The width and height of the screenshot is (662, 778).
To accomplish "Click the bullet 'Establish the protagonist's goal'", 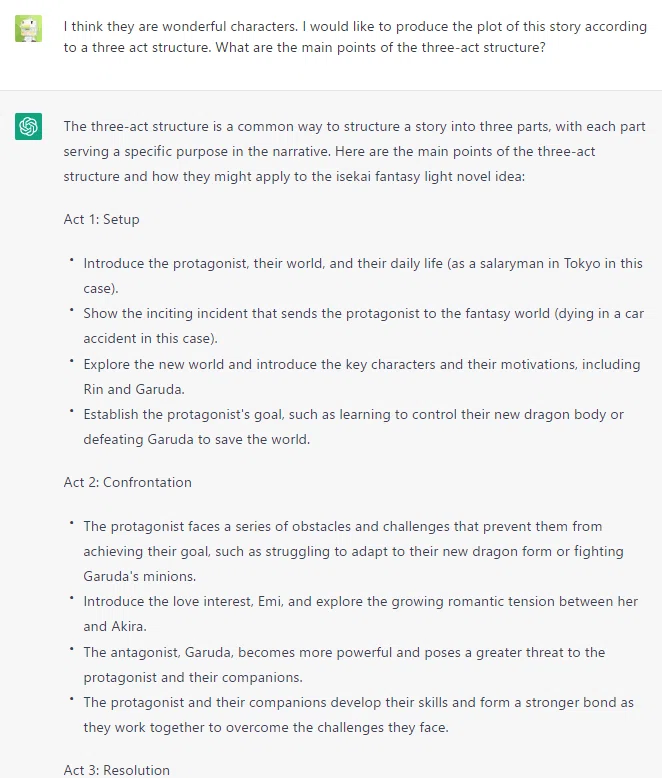I will (353, 427).
